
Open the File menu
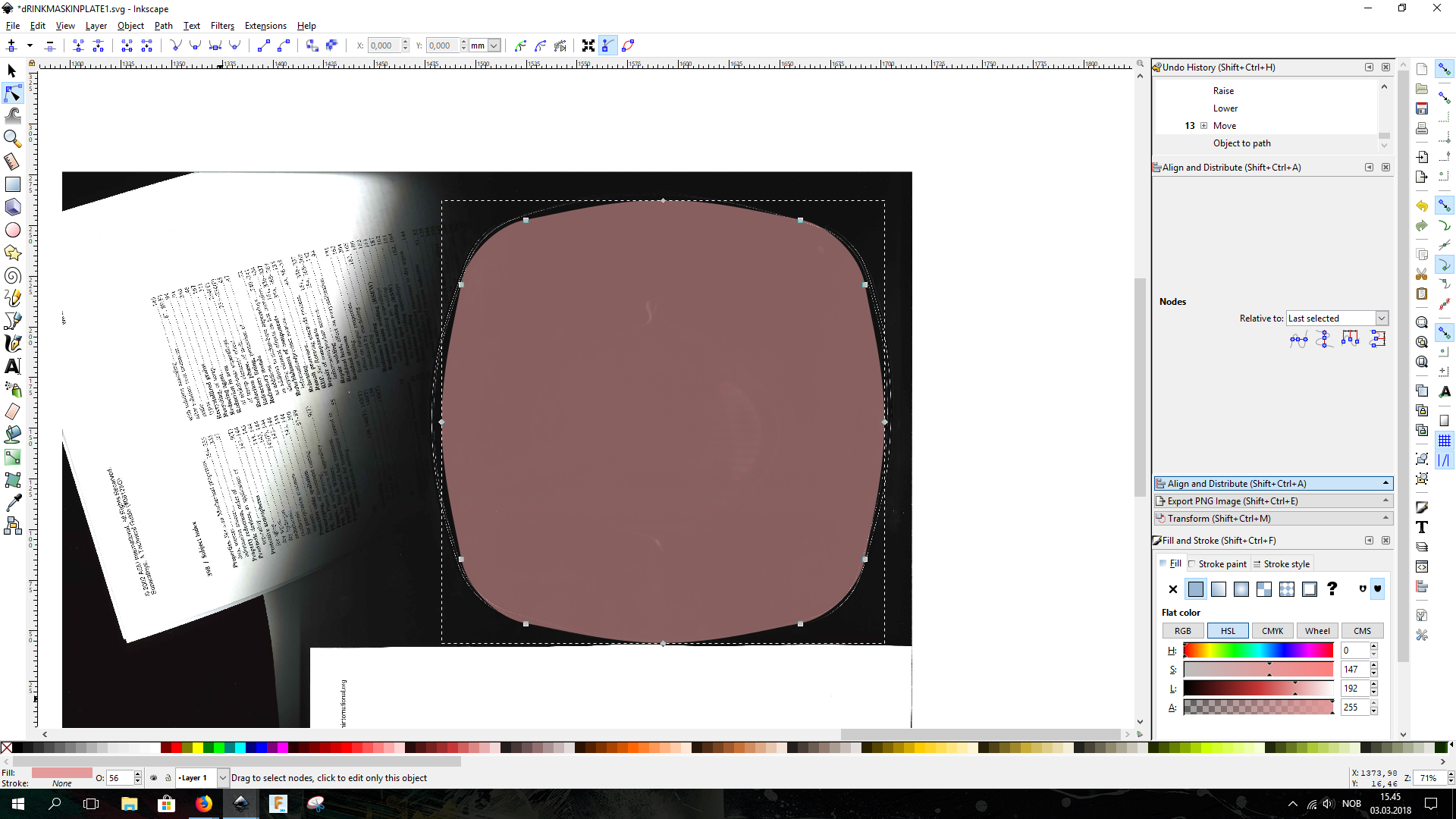[x=13, y=26]
